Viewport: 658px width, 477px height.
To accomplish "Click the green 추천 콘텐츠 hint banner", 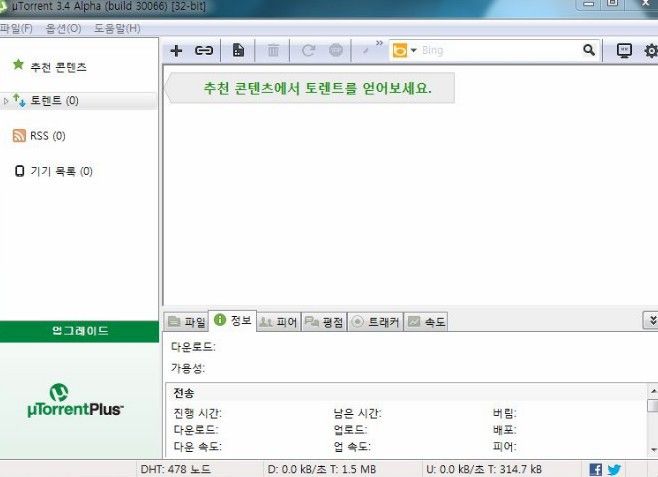I will (310, 88).
